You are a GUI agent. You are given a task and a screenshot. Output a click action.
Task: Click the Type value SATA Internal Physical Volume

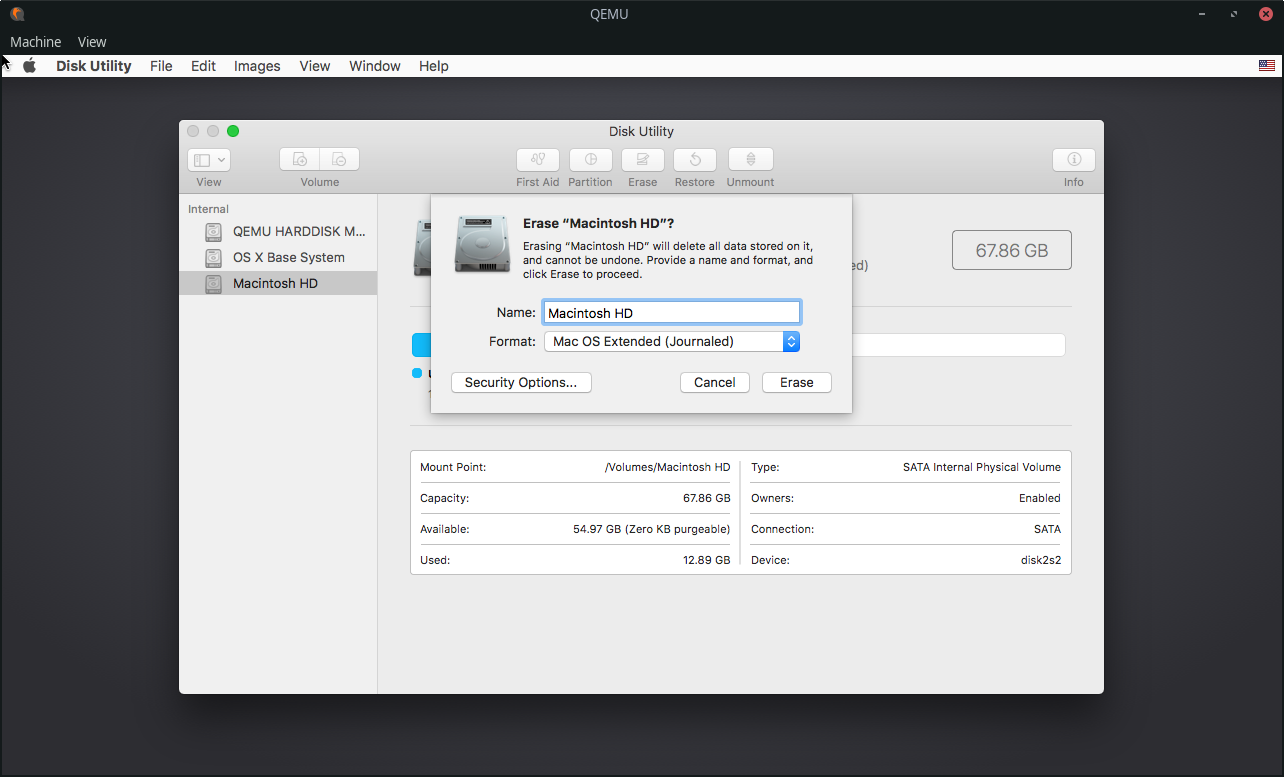coord(982,467)
